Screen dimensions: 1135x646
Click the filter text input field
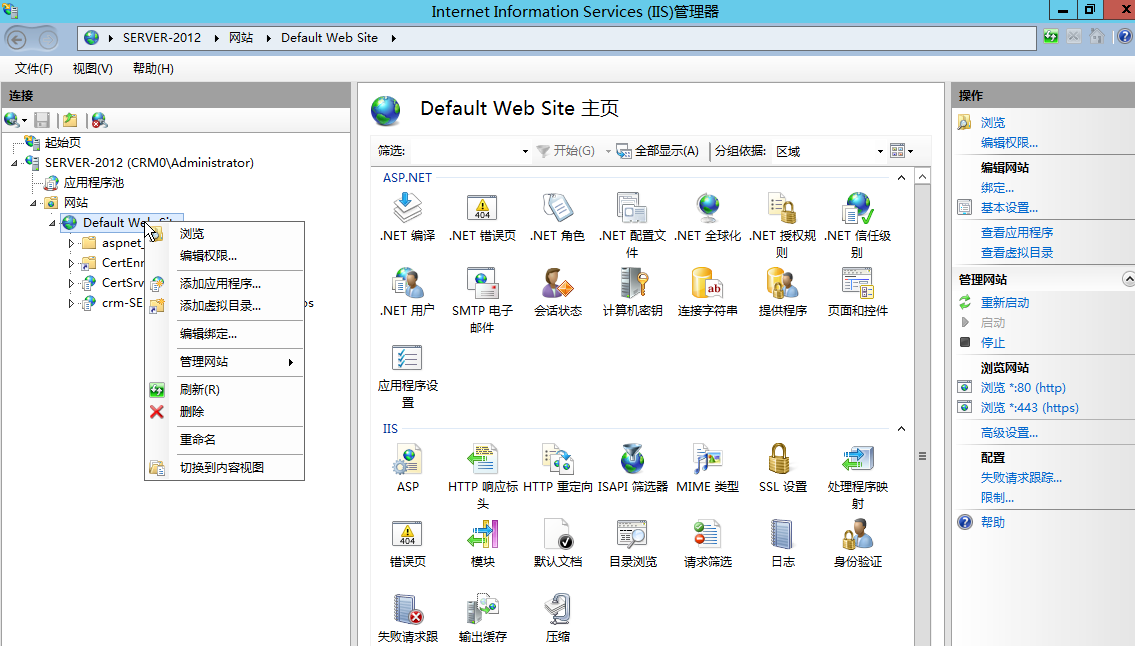pos(464,151)
